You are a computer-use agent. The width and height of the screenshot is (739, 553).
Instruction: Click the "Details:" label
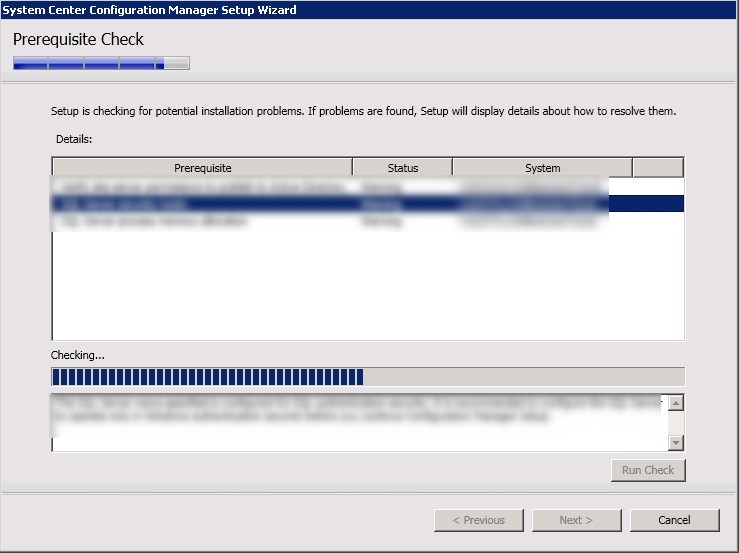coord(74,139)
